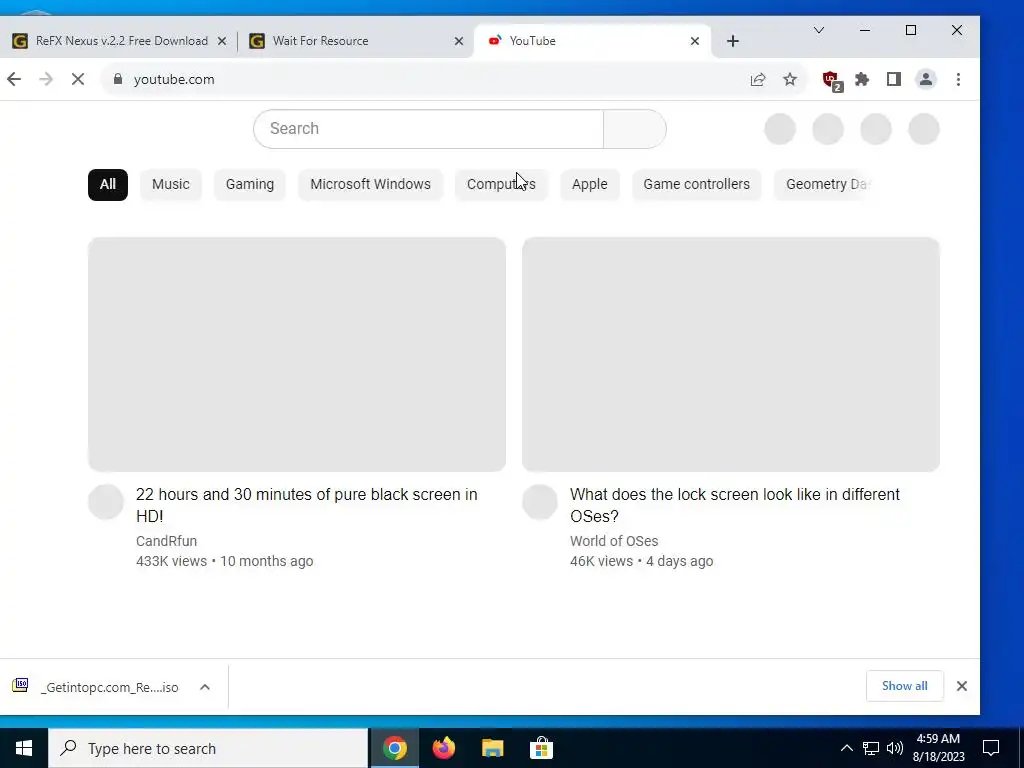The image size is (1024, 768).
Task: Click Show all downloads
Action: 904,686
